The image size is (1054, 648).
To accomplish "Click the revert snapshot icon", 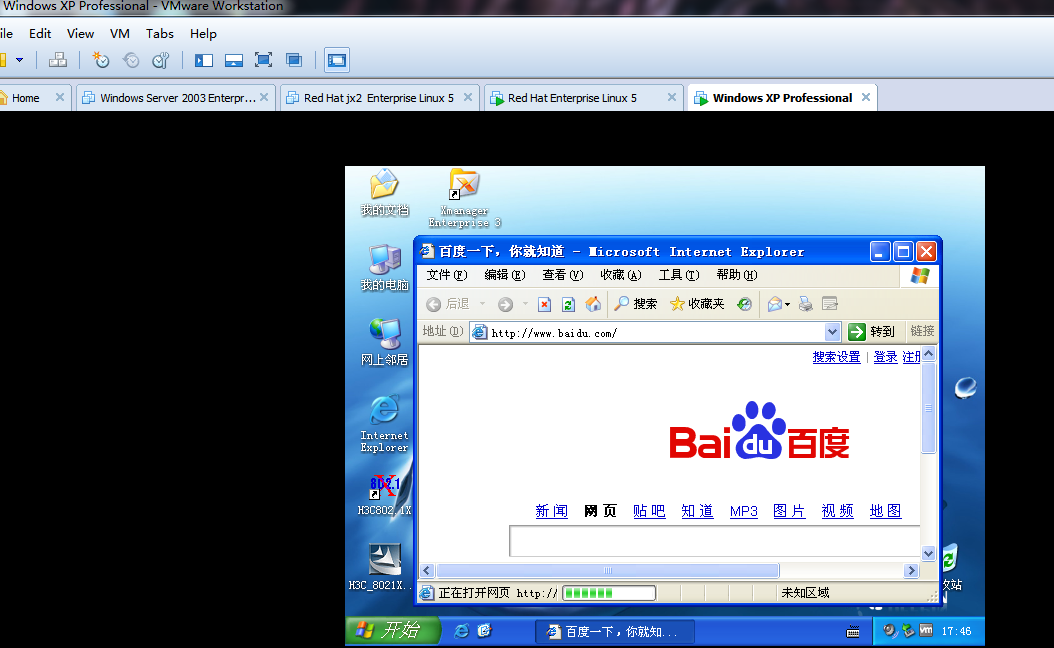I will [x=131, y=60].
